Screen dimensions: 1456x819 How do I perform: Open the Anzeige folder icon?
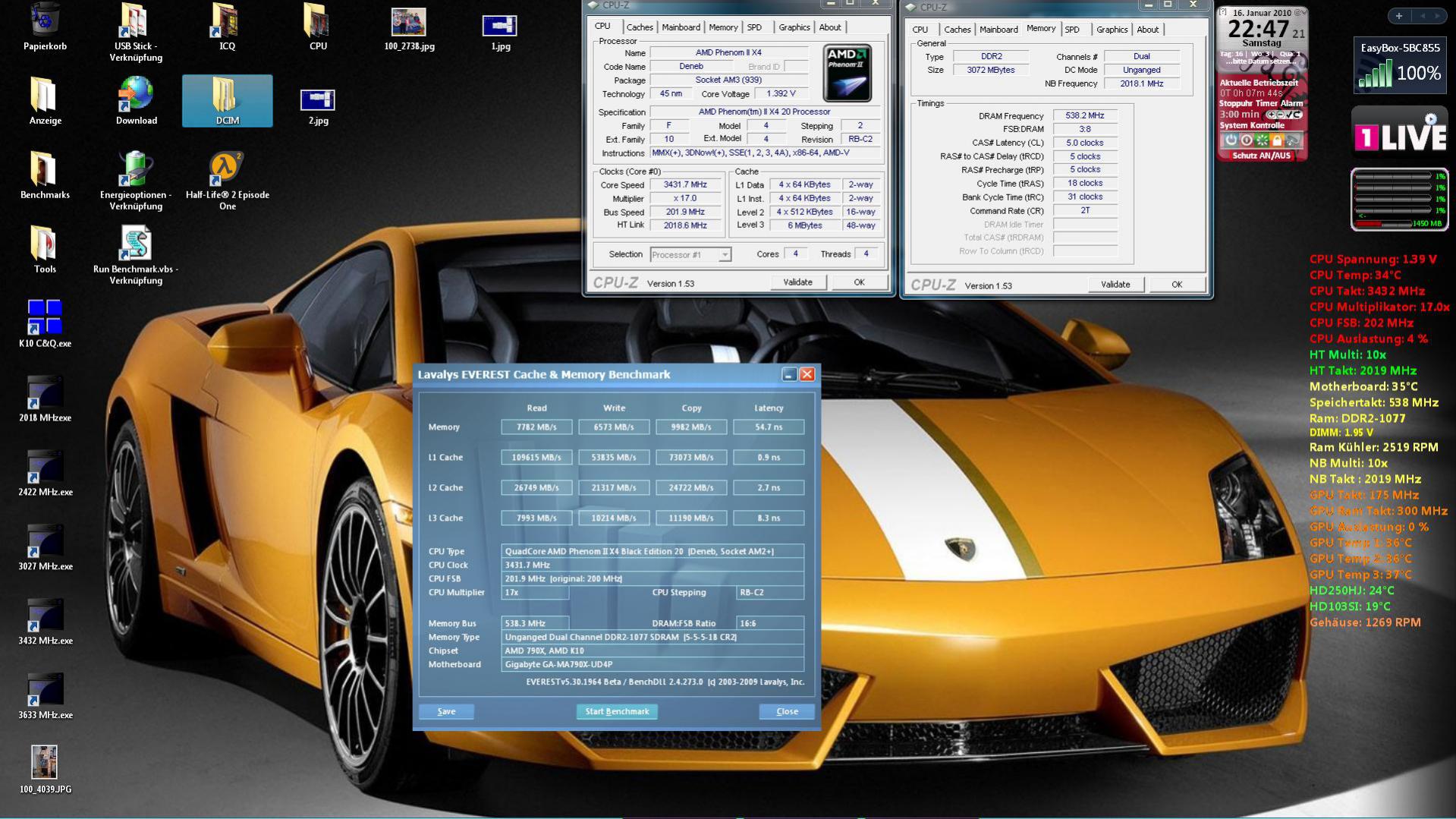pyautogui.click(x=45, y=101)
